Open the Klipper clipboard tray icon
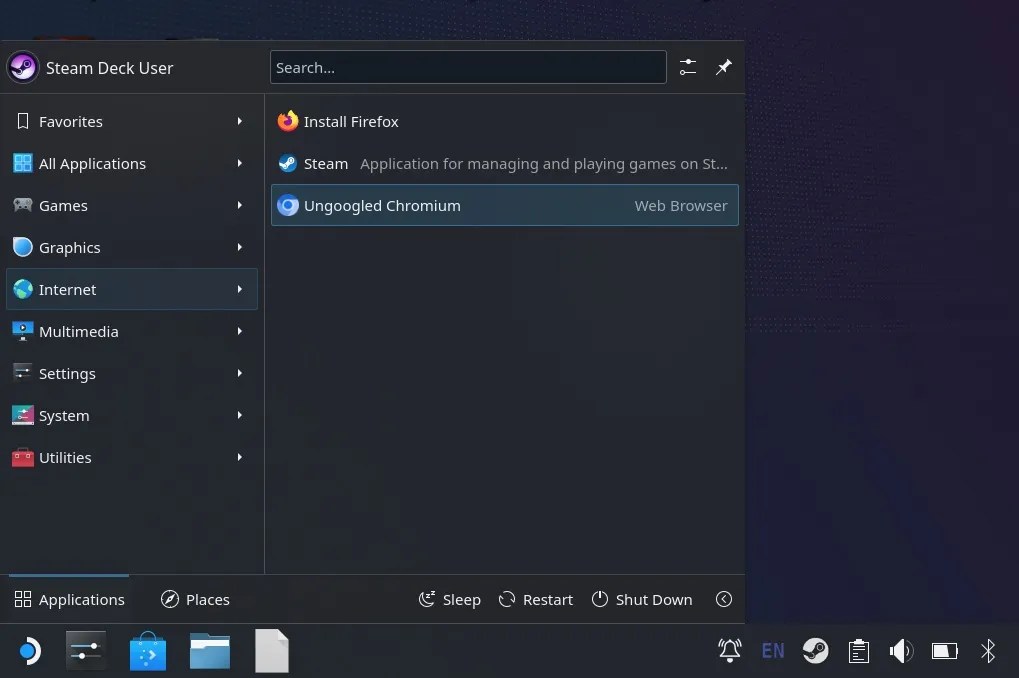Screen dimensions: 1019x678 point(858,651)
